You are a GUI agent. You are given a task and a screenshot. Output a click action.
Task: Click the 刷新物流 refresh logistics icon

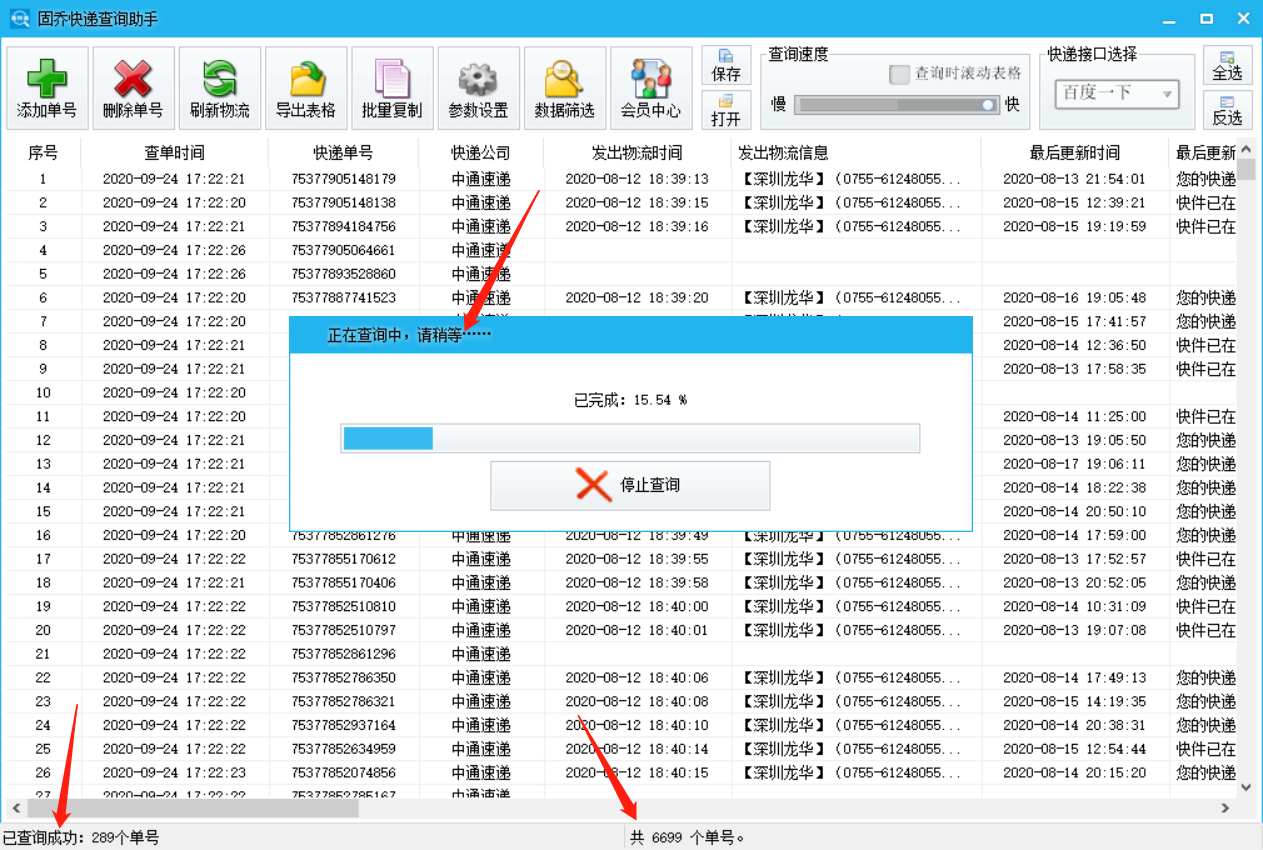(x=220, y=88)
